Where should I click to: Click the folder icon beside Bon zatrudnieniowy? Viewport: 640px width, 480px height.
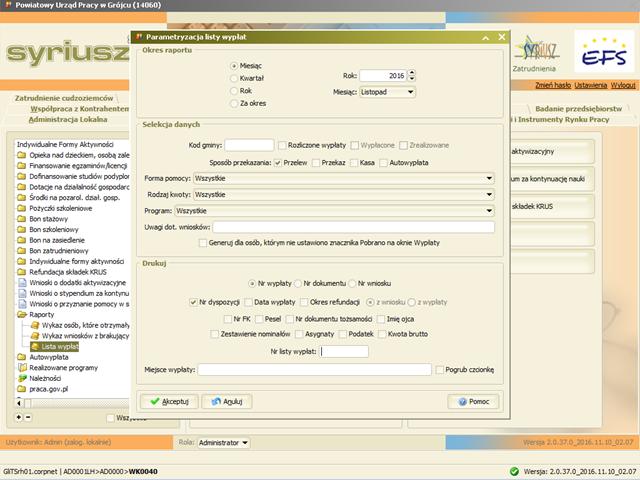click(22, 251)
